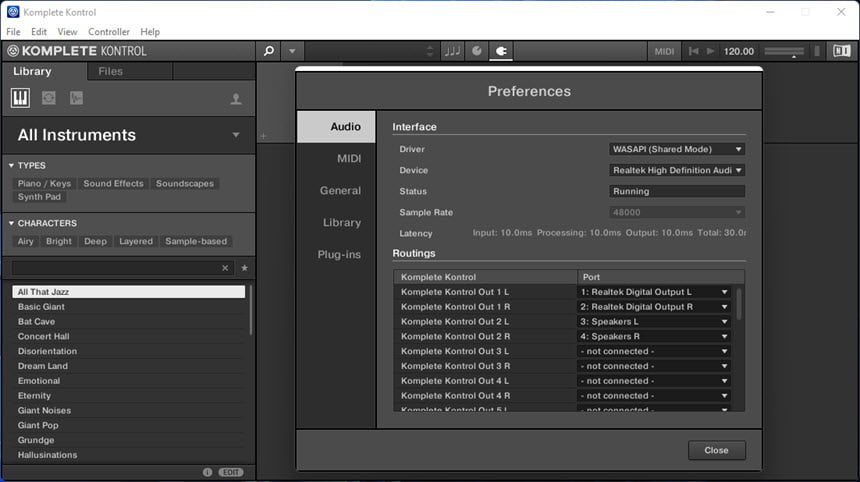Viewport: 860px width, 482px height.
Task: Click the preset stepper arrows in header
Action: point(429,51)
